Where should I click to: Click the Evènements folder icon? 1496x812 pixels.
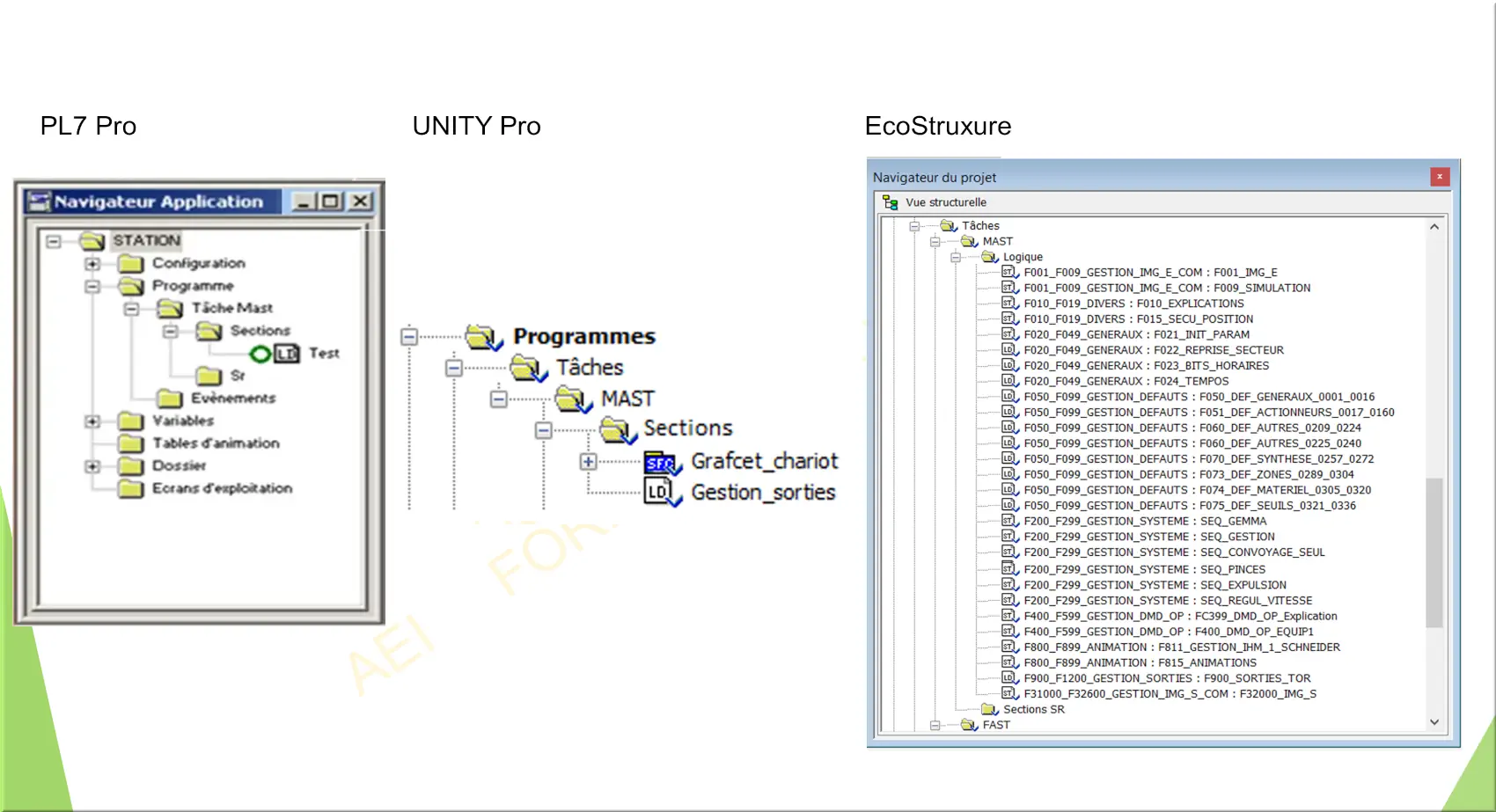point(170,399)
